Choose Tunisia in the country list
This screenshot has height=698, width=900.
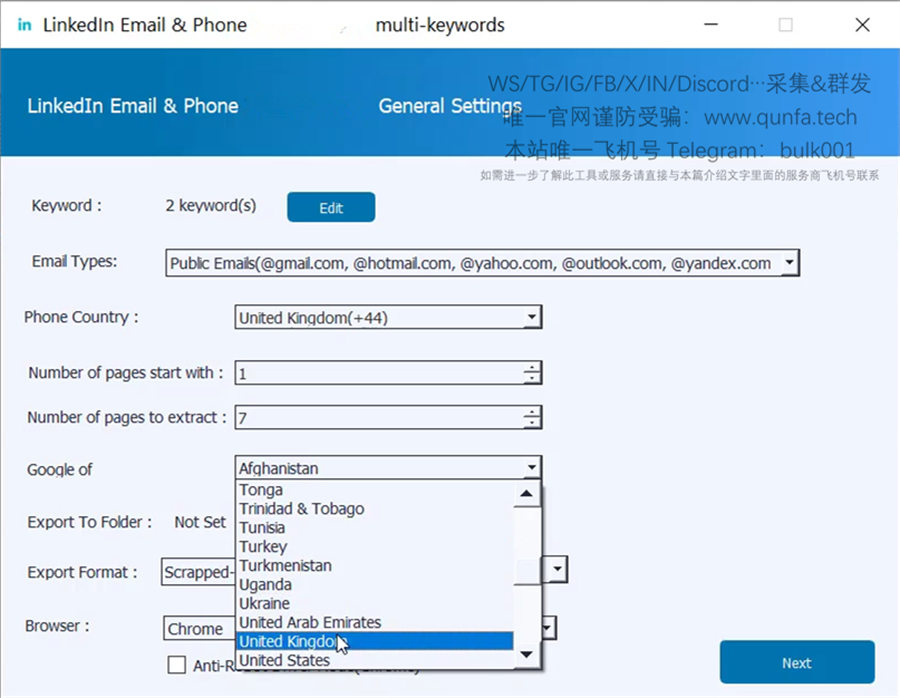pyautogui.click(x=375, y=528)
